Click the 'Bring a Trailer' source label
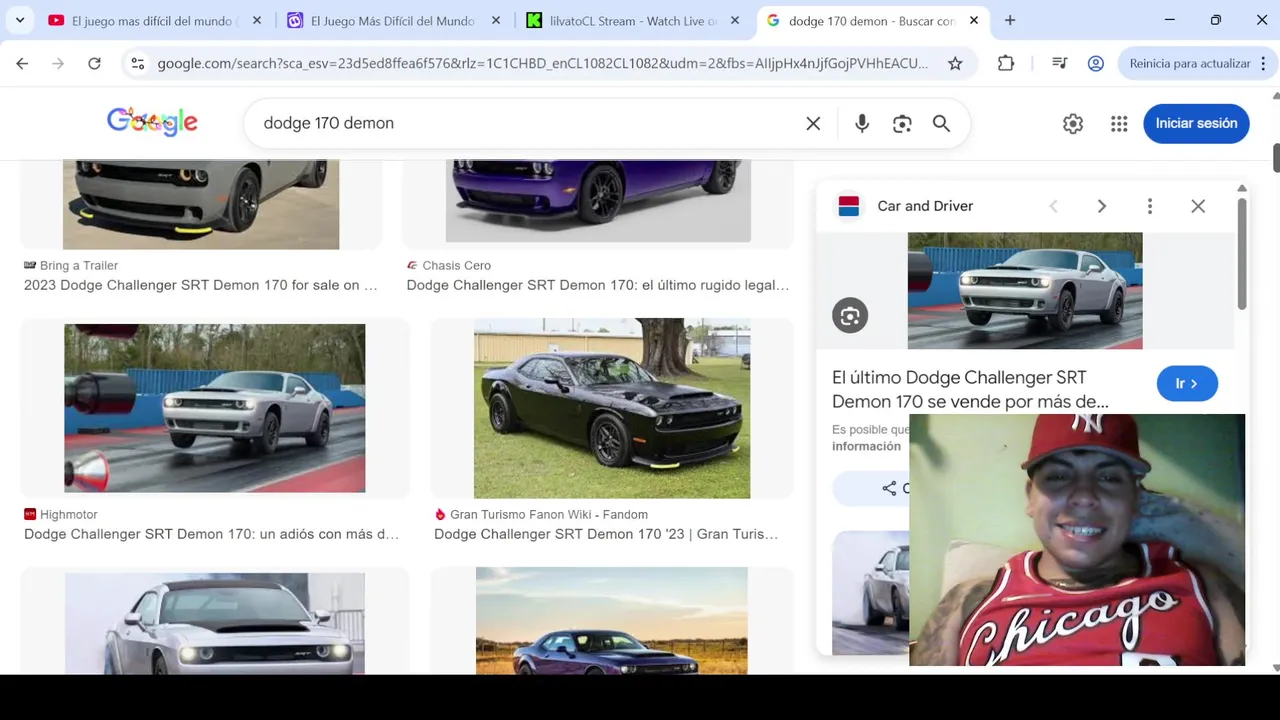The width and height of the screenshot is (1280, 720). click(79, 265)
